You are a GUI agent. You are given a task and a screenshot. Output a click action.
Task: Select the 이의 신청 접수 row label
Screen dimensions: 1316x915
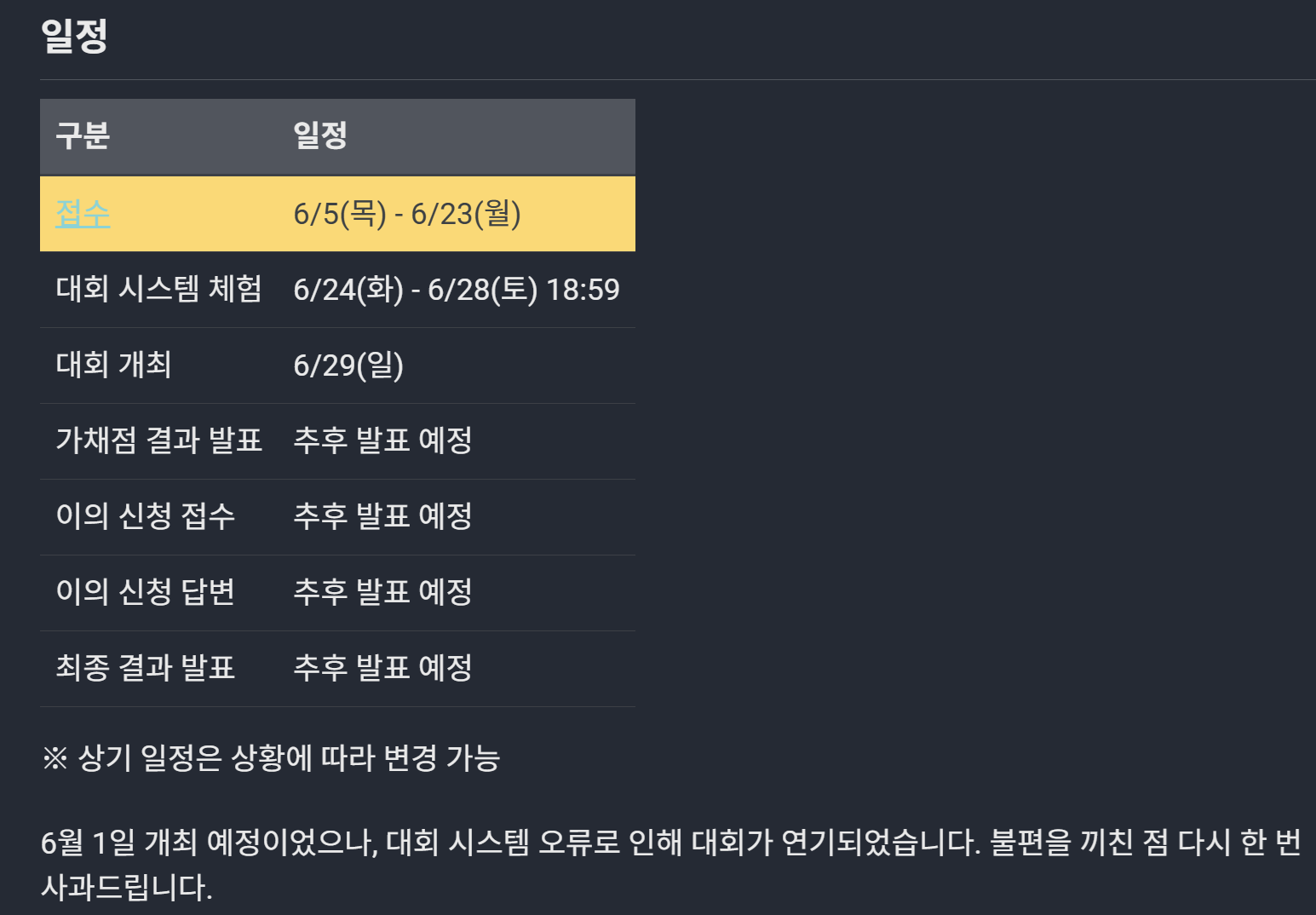[x=146, y=516]
